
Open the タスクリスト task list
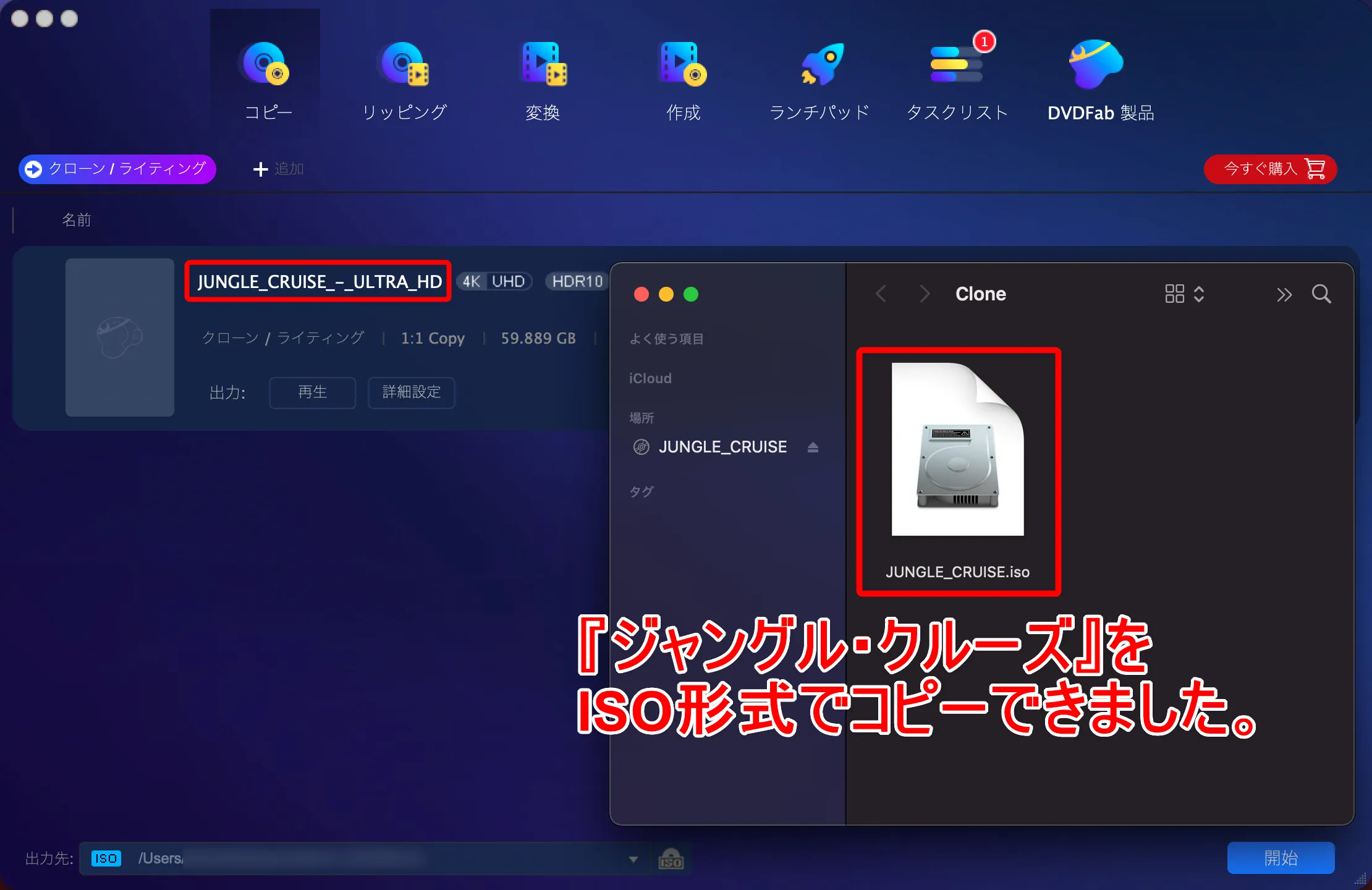pos(957,79)
